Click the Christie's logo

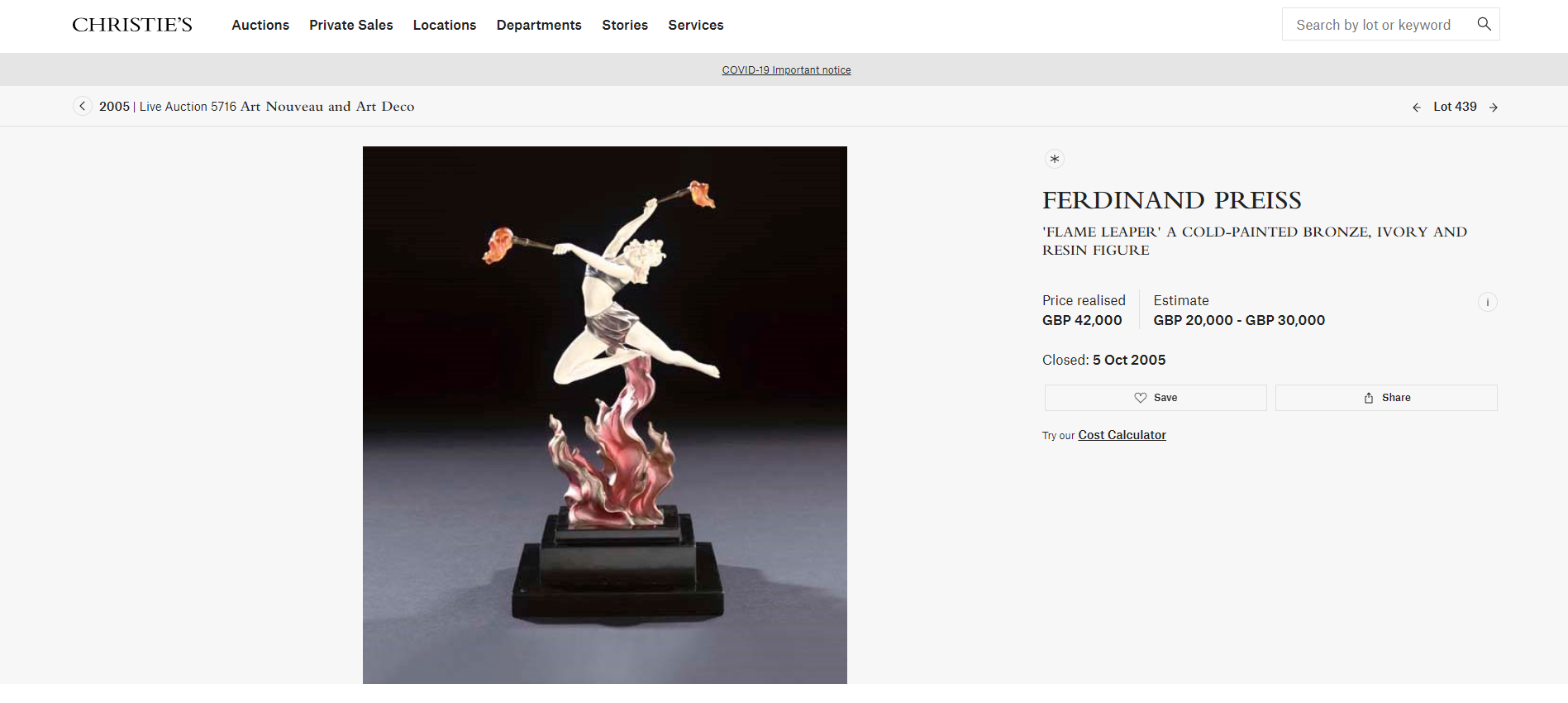pyautogui.click(x=132, y=25)
